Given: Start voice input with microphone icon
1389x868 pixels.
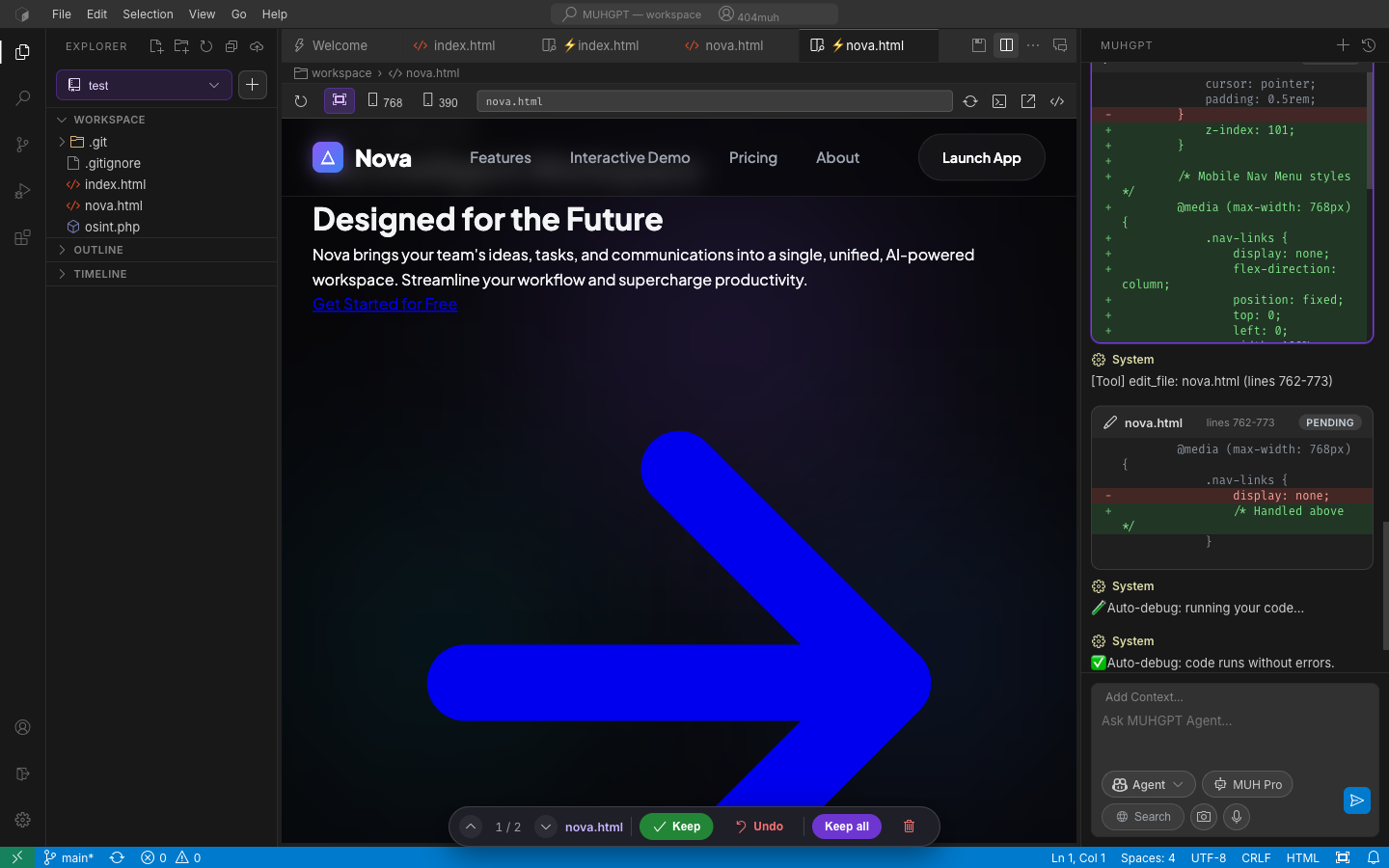Looking at the screenshot, I should coord(1237,817).
